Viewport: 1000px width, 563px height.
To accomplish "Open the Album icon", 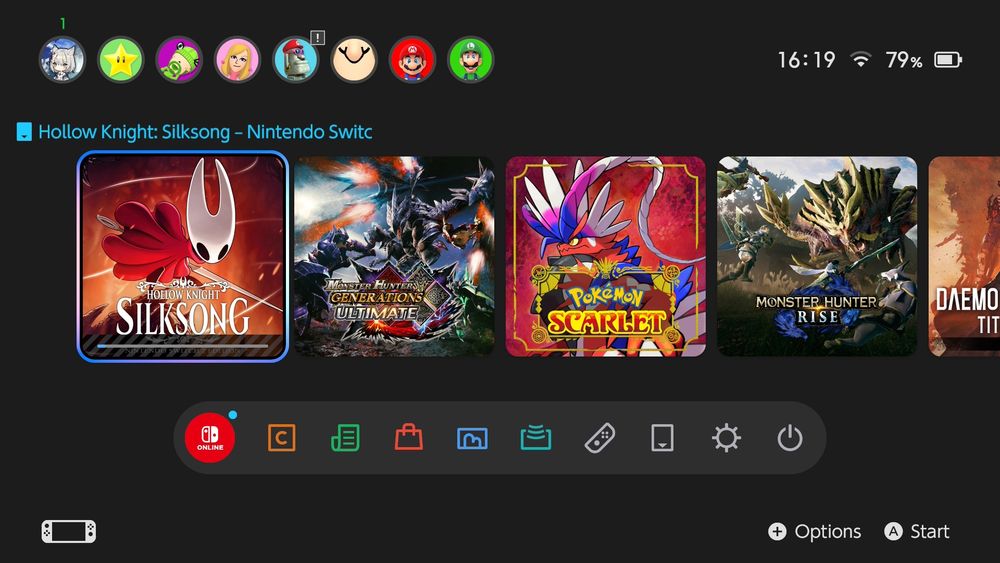I will point(472,438).
